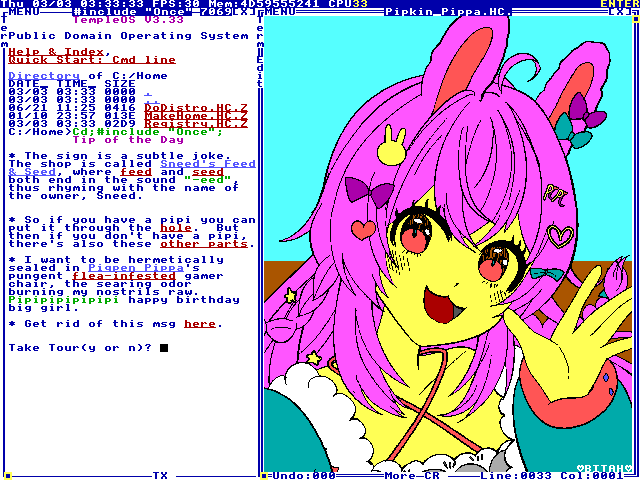
Task: Close the left terminal window with [X]
Action: tap(244, 12)
